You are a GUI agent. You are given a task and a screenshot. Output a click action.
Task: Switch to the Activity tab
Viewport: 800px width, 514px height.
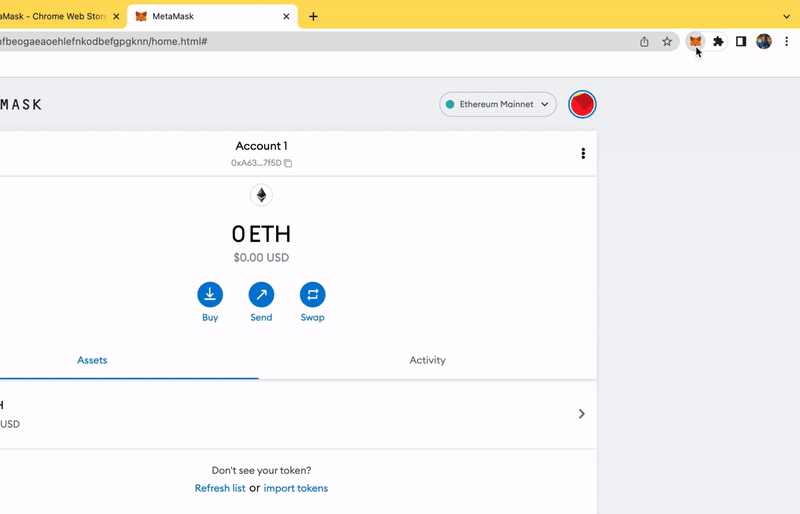click(x=428, y=360)
